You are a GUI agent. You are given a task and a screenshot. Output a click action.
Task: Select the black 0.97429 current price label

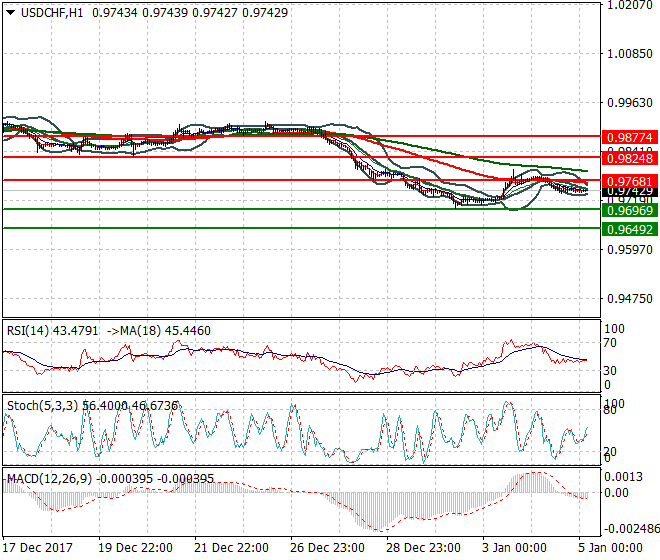tap(630, 192)
